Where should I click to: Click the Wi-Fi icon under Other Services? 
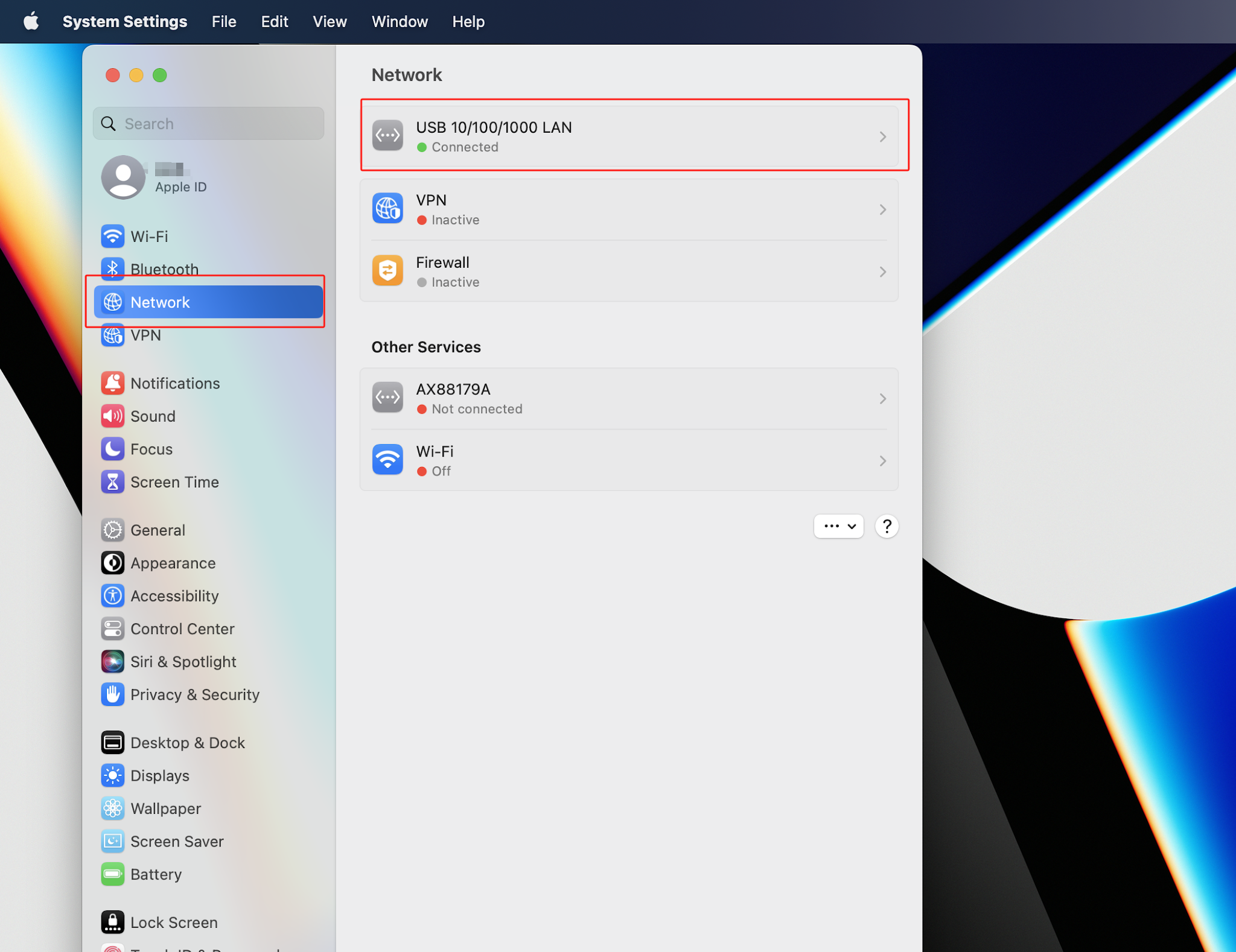(x=387, y=460)
